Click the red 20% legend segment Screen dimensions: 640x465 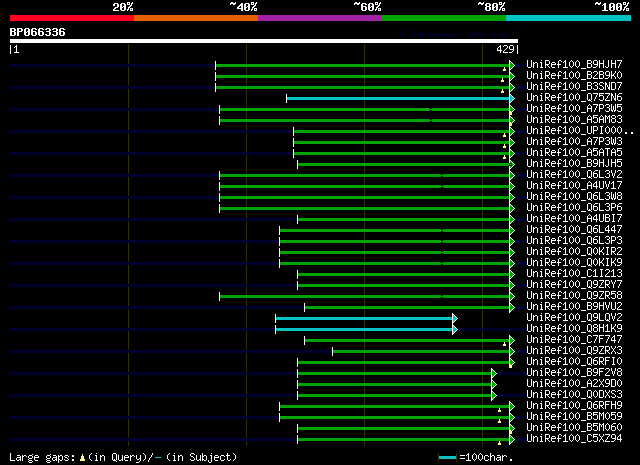72,18
